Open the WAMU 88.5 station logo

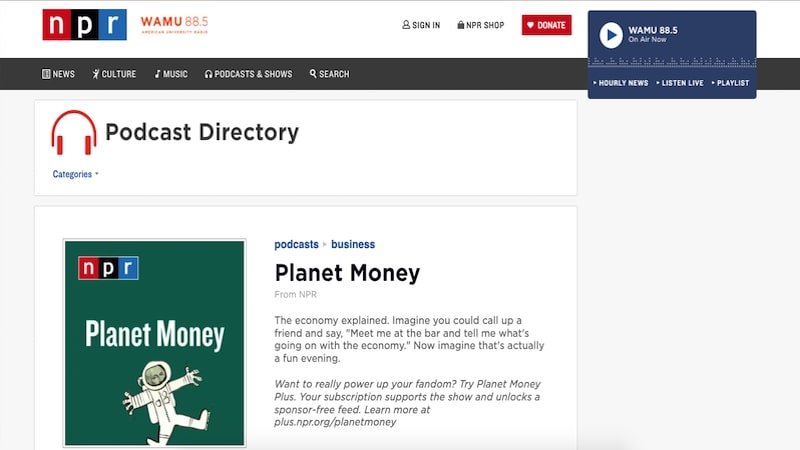pos(174,24)
